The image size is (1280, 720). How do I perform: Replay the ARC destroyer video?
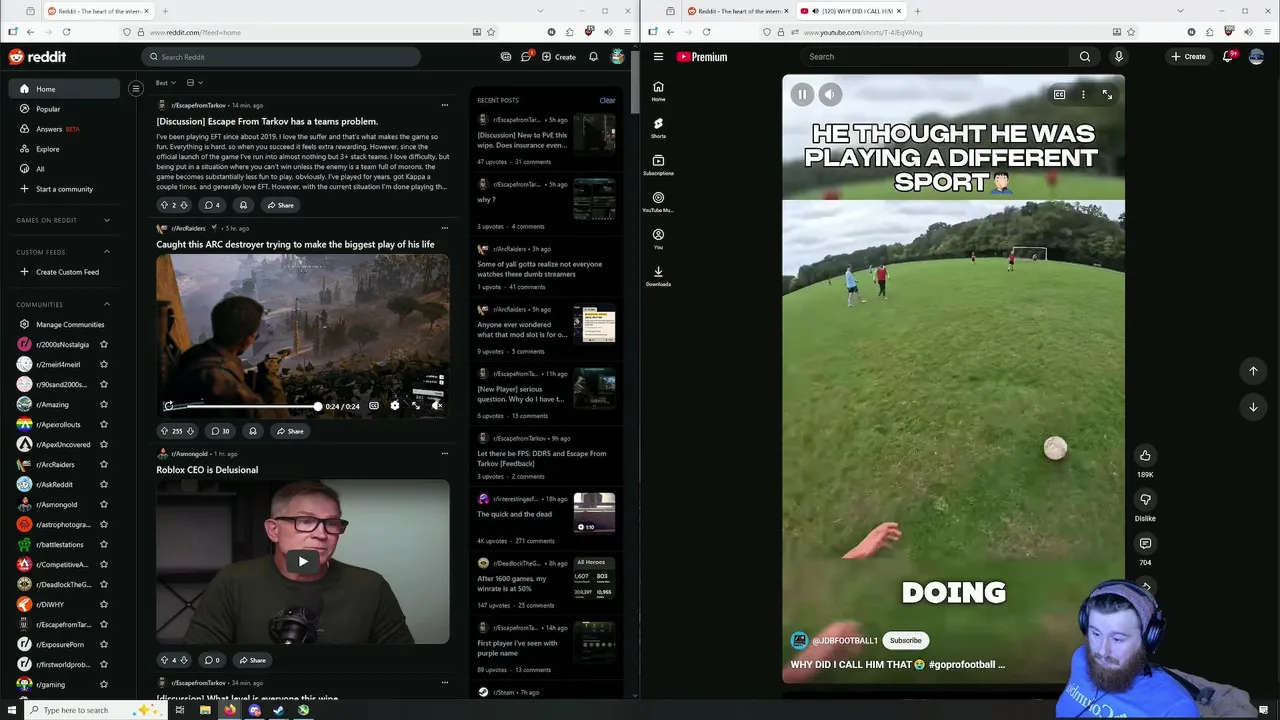(169, 406)
